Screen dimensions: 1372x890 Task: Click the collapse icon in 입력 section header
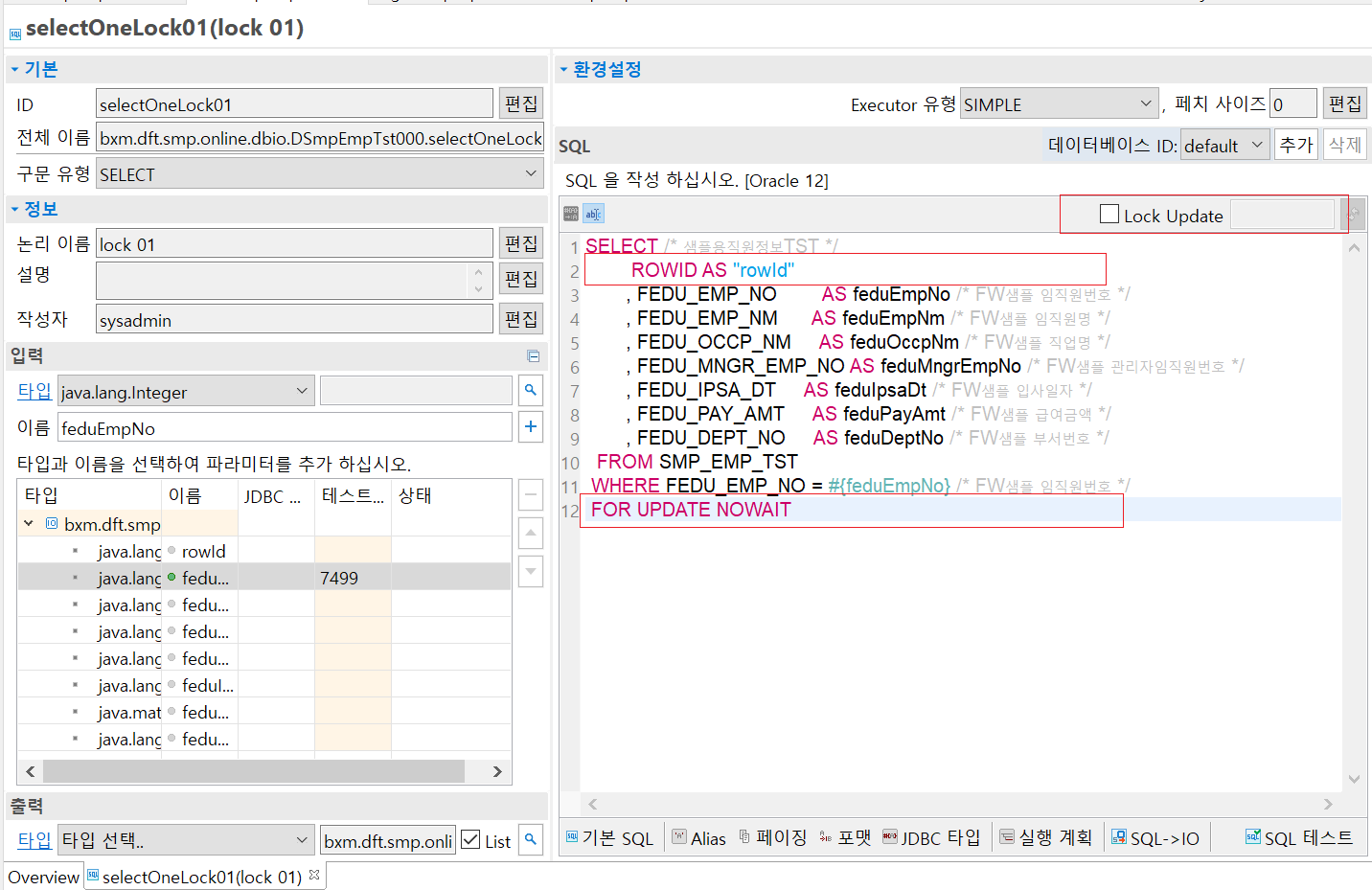pos(534,356)
